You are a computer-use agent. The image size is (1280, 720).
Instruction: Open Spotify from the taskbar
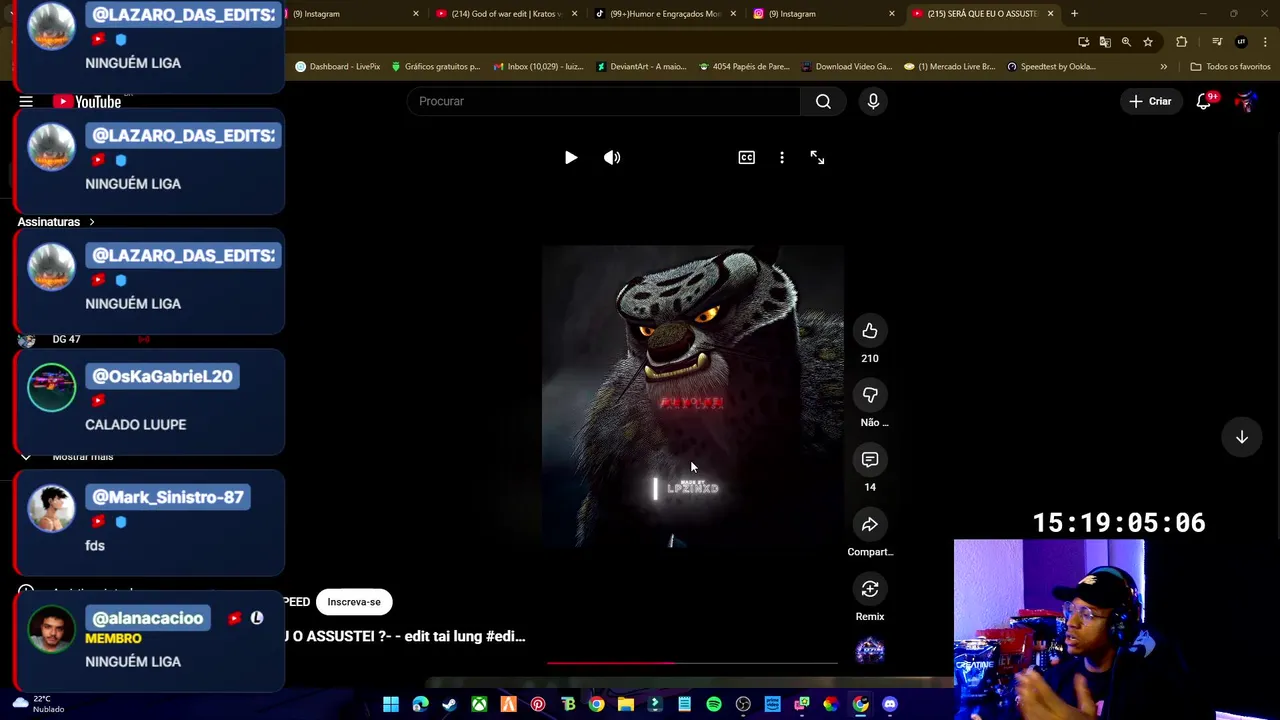coord(714,704)
